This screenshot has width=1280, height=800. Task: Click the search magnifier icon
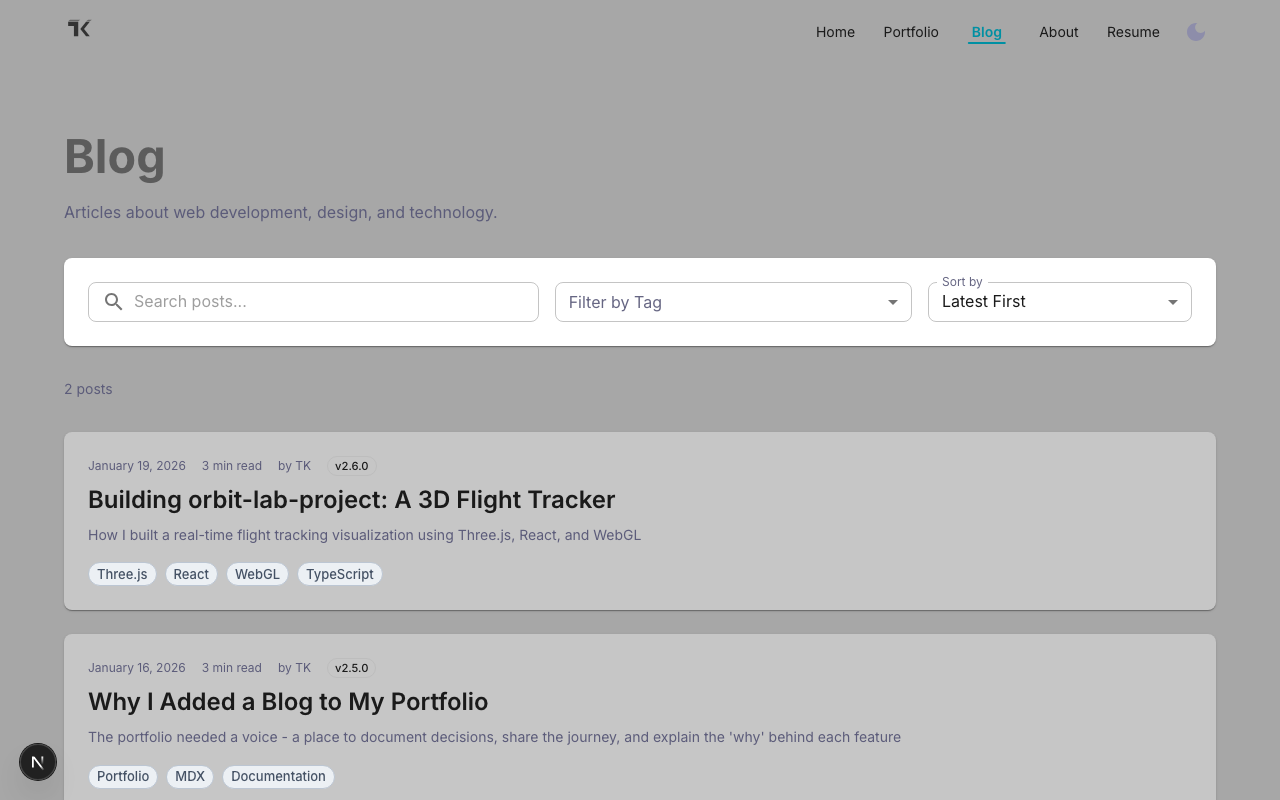pos(113,301)
